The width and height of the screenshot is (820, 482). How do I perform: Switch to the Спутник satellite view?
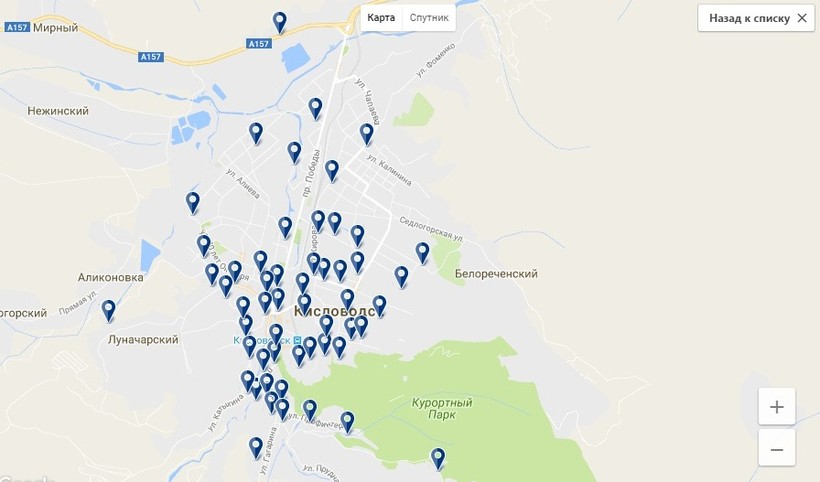(429, 18)
